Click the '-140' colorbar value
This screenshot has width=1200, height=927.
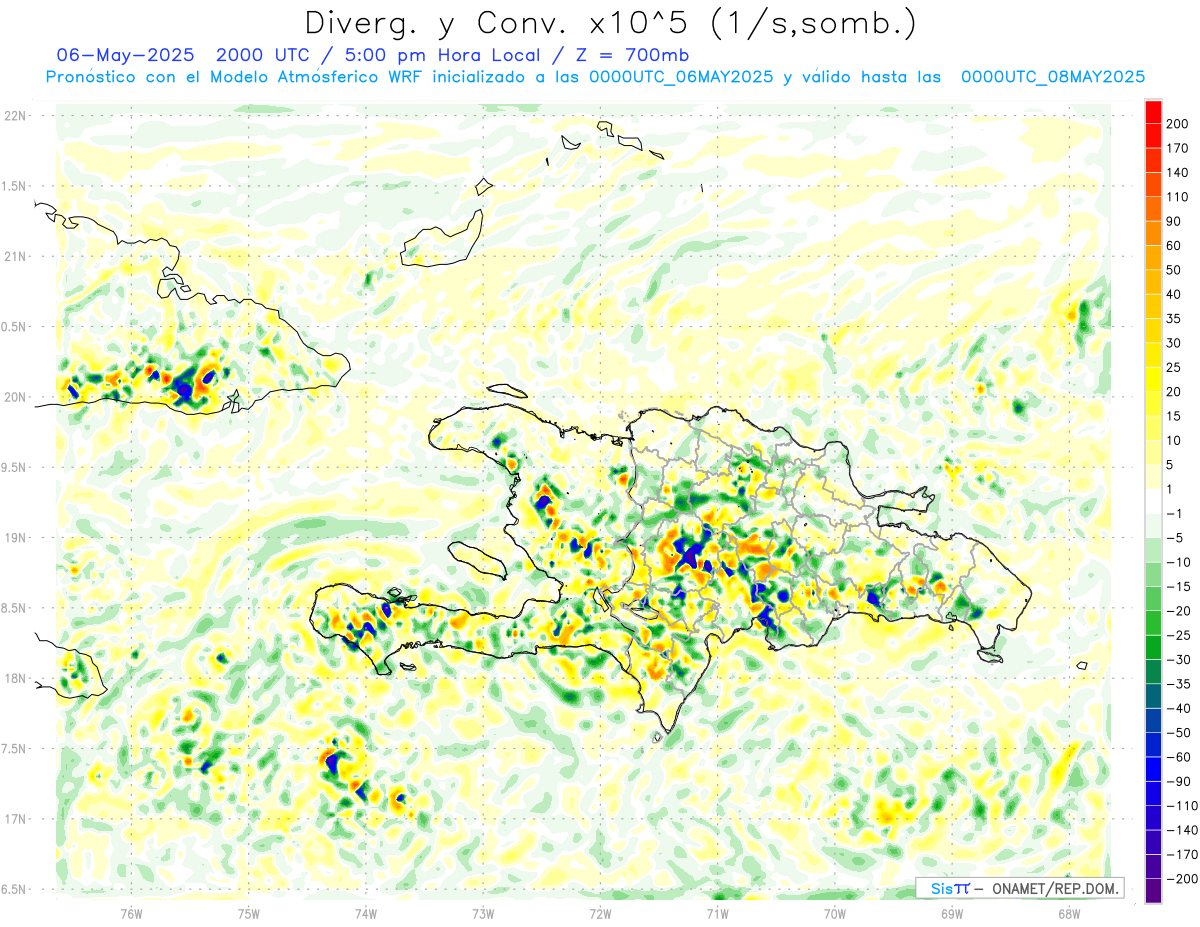click(1181, 831)
